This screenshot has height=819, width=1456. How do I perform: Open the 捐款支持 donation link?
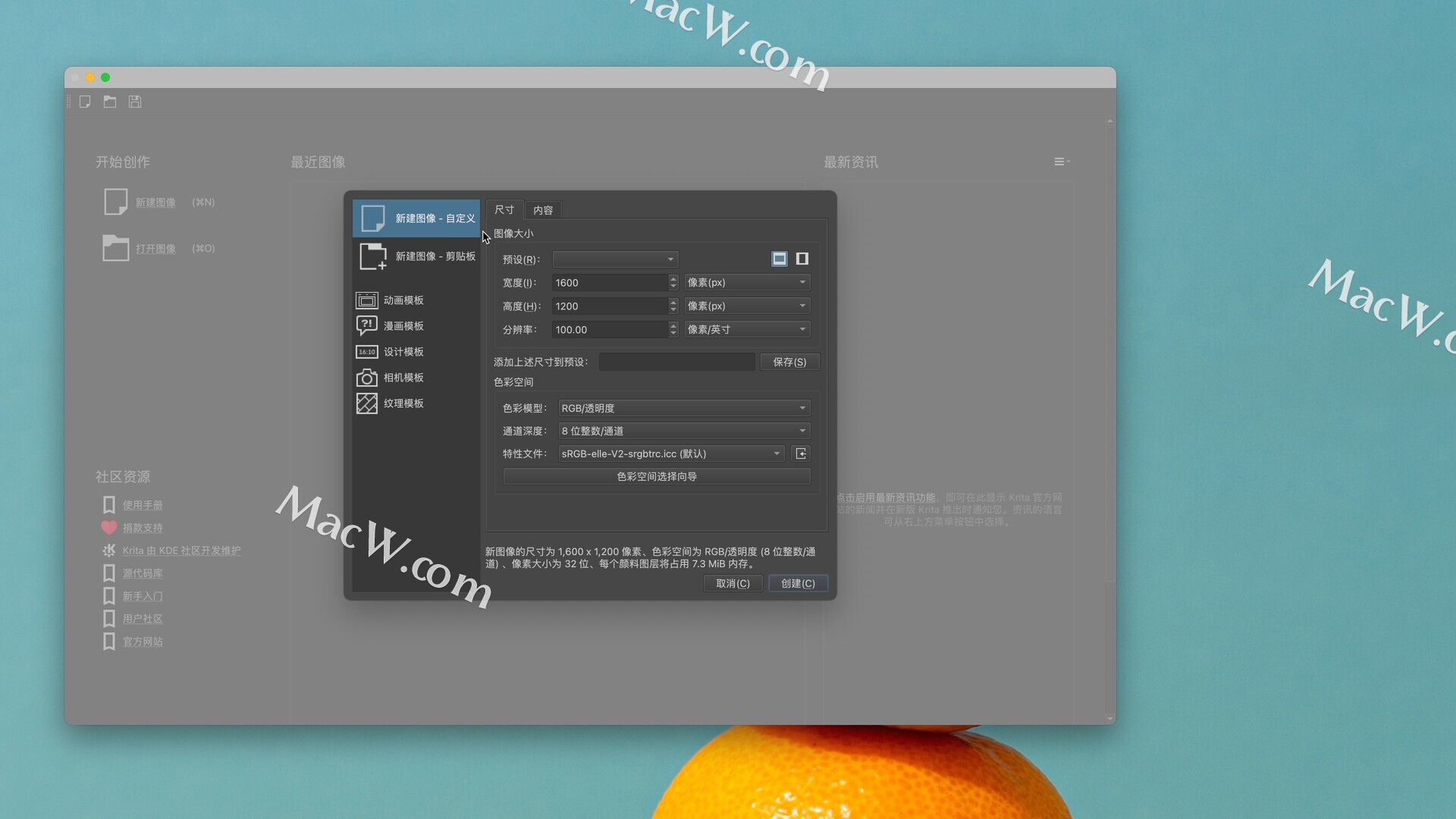click(143, 528)
